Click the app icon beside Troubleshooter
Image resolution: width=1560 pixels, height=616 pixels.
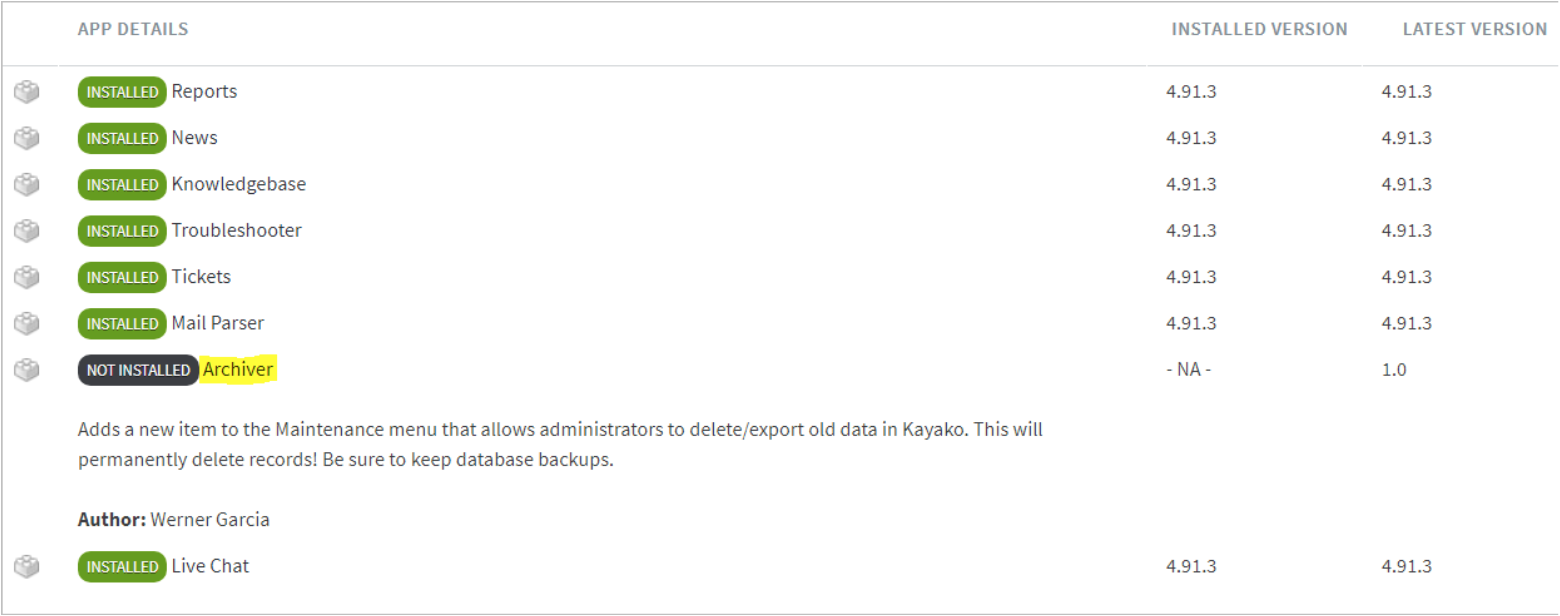[27, 231]
